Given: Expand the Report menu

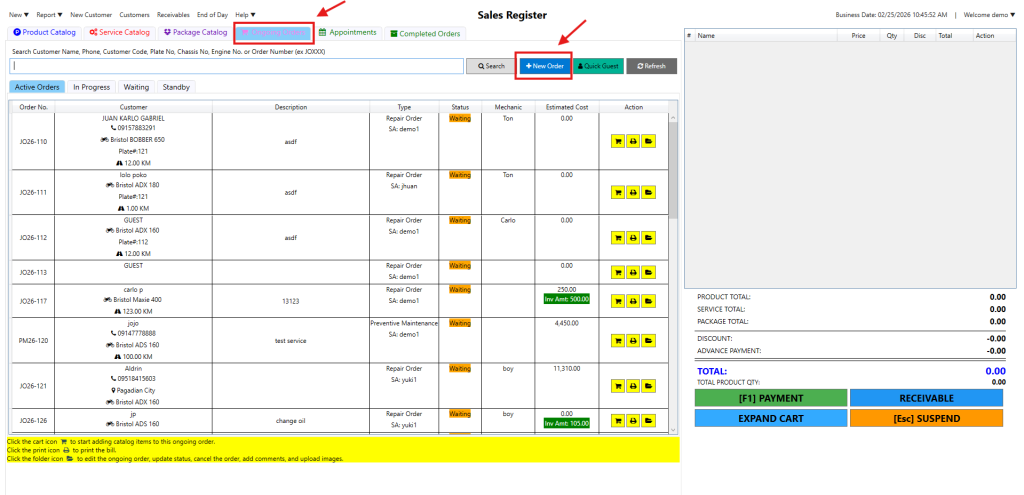Looking at the screenshot, I should [49, 15].
